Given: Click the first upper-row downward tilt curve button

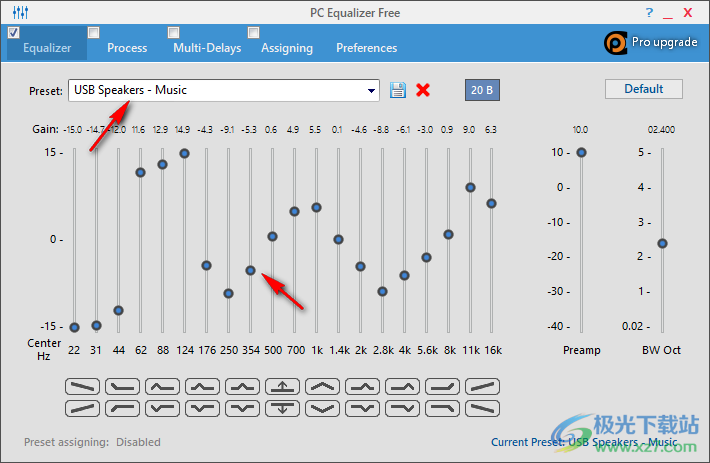Looking at the screenshot, I should (x=82, y=387).
